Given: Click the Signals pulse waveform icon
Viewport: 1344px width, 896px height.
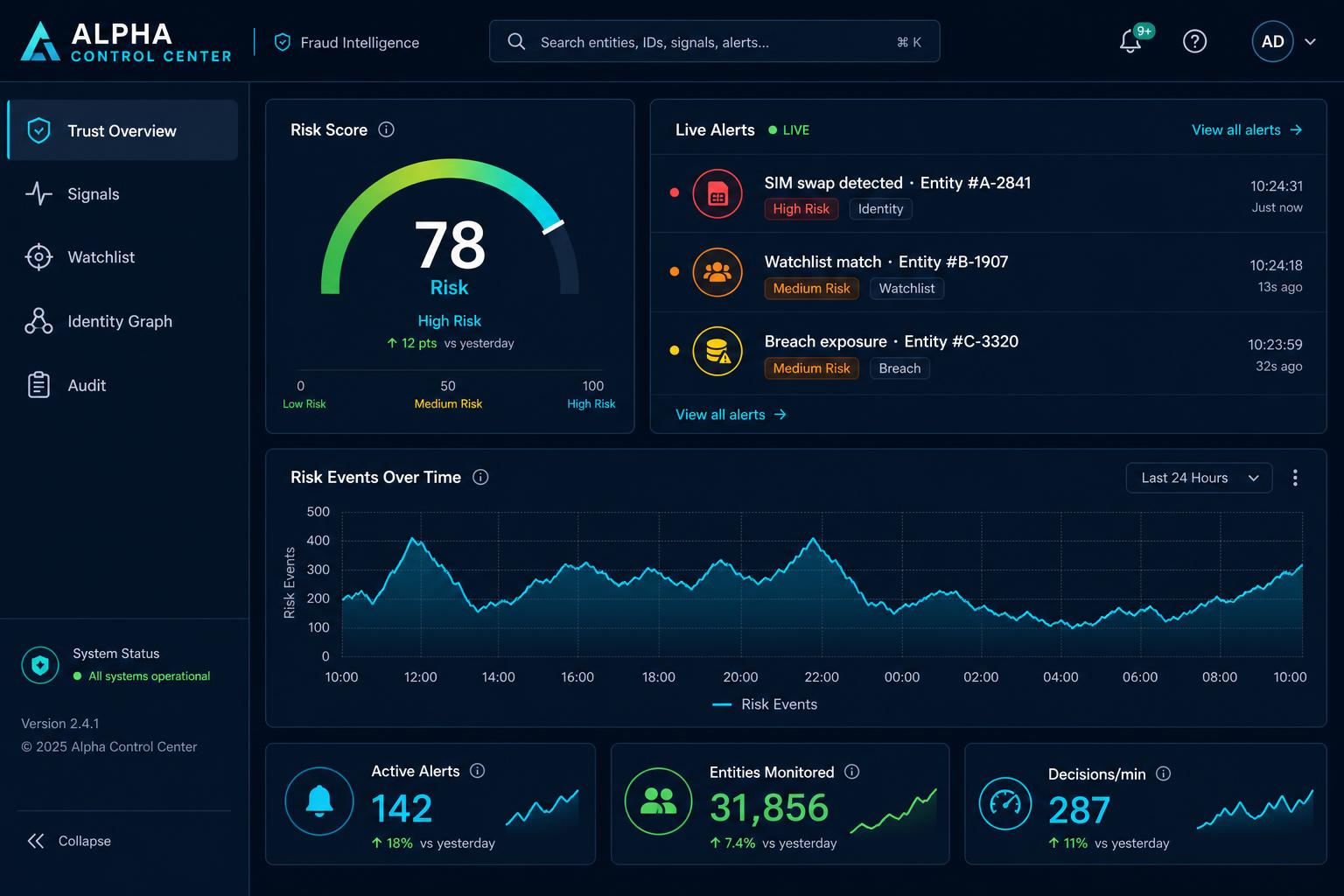Looking at the screenshot, I should [x=38, y=193].
